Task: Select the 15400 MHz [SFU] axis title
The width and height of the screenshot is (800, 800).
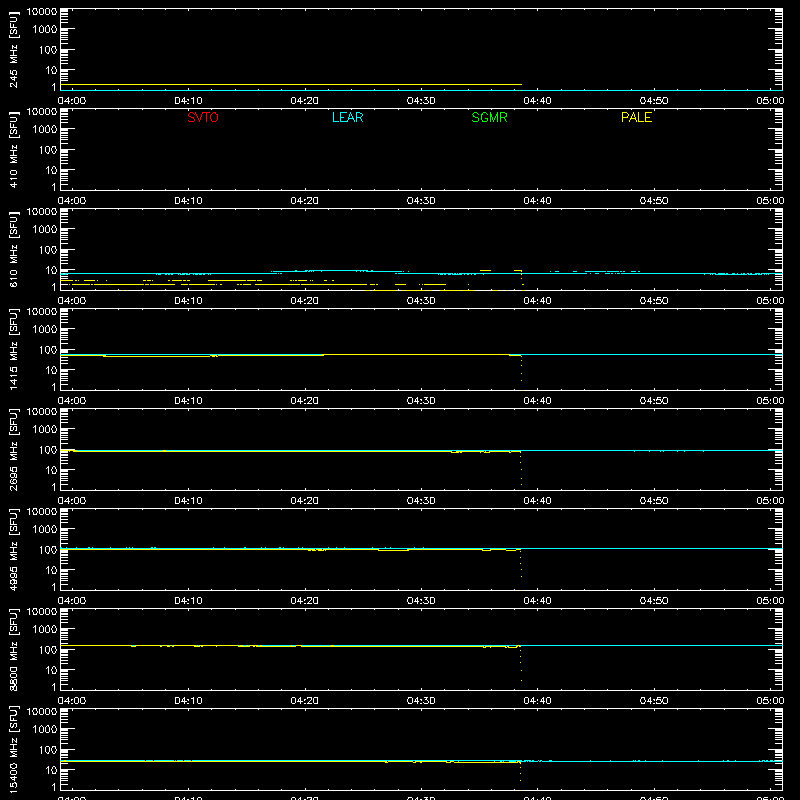Action: tap(13, 750)
